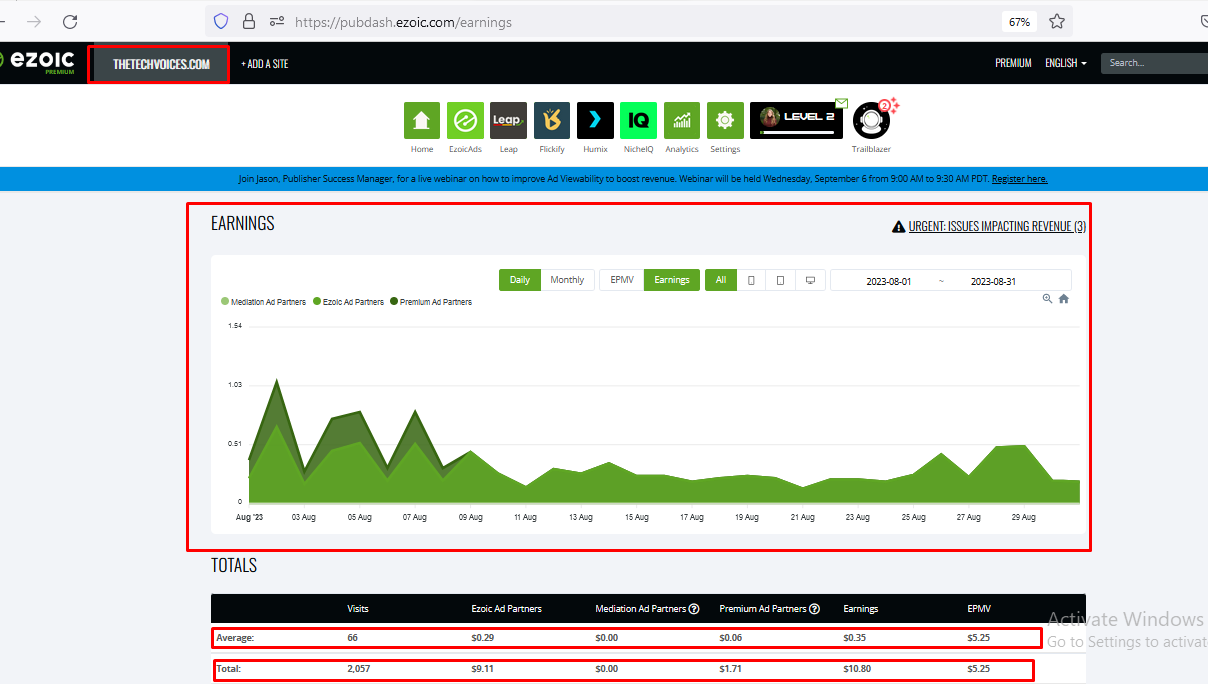1208x684 pixels.
Task: Show EPMV on the chart
Action: click(x=621, y=280)
